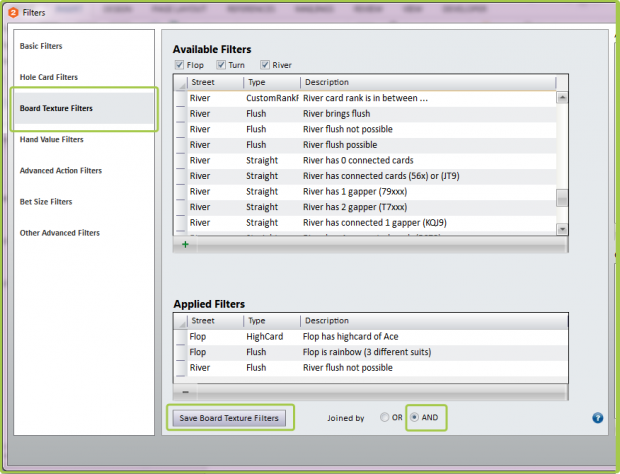Sort Available Filters by Street column
The height and width of the screenshot is (474, 620).
coord(215,82)
